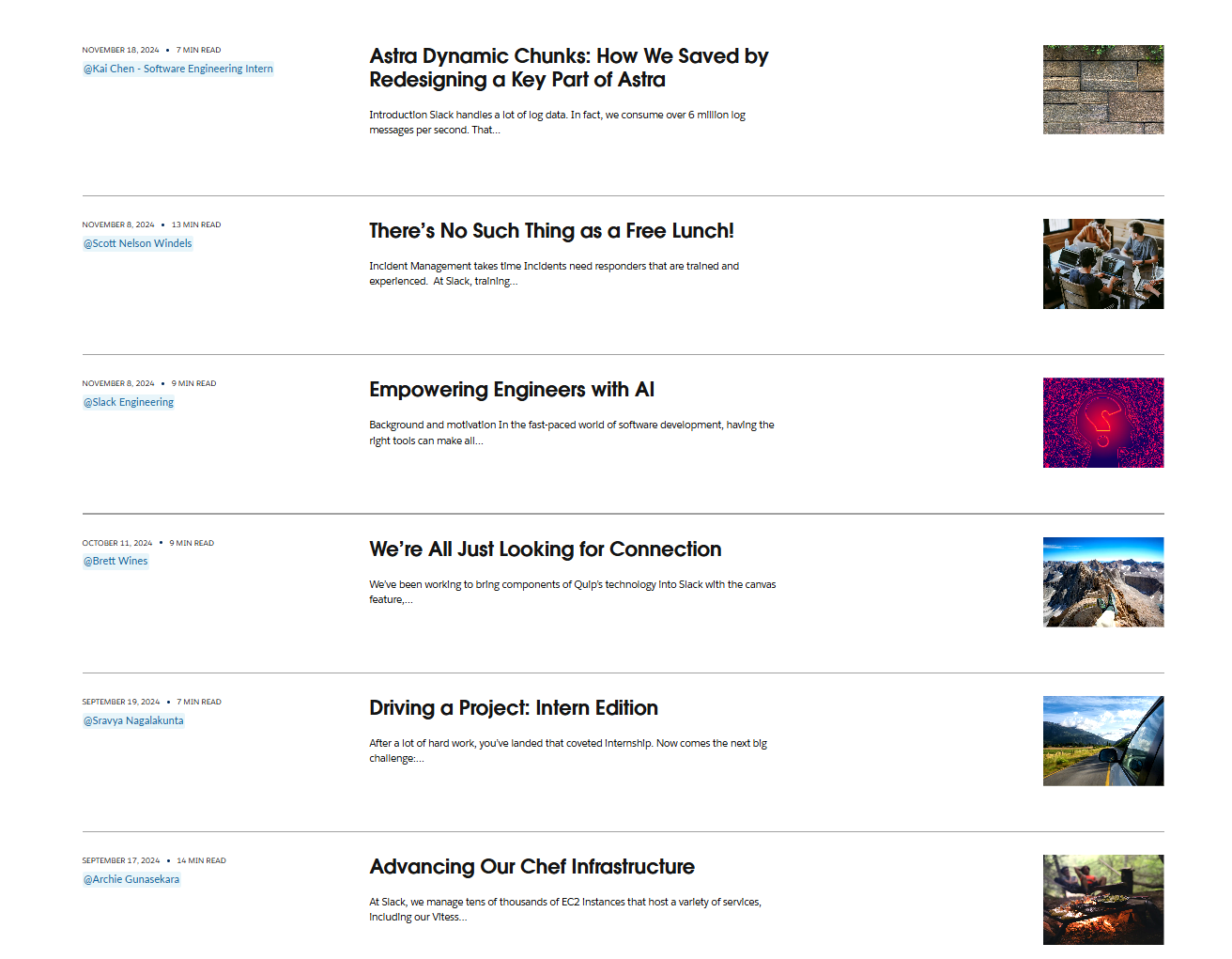Screen dimensions: 1232x959
Task: Click the stone wall thumbnail image
Action: pos(1102,89)
